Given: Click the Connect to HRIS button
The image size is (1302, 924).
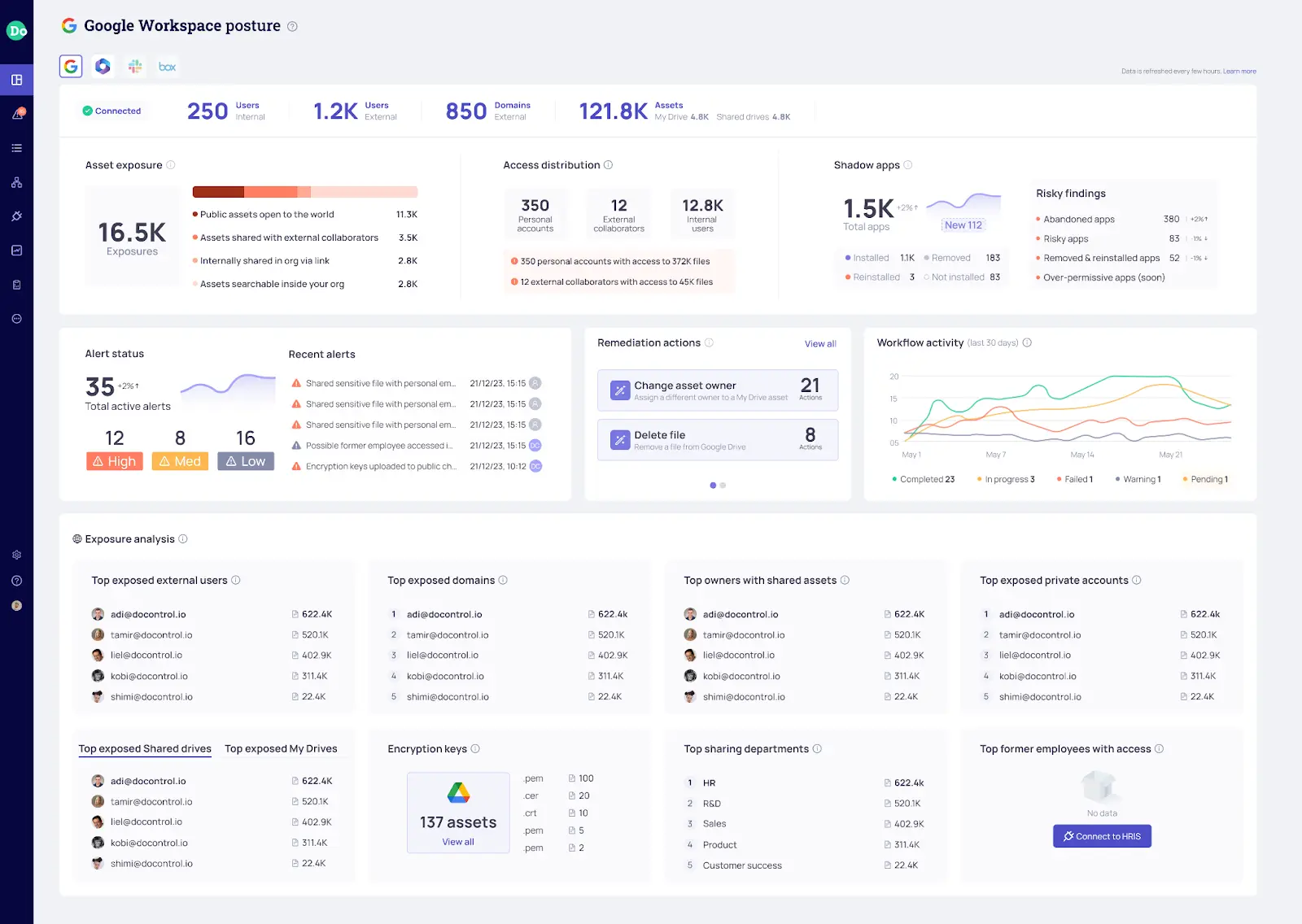Looking at the screenshot, I should coord(1102,836).
